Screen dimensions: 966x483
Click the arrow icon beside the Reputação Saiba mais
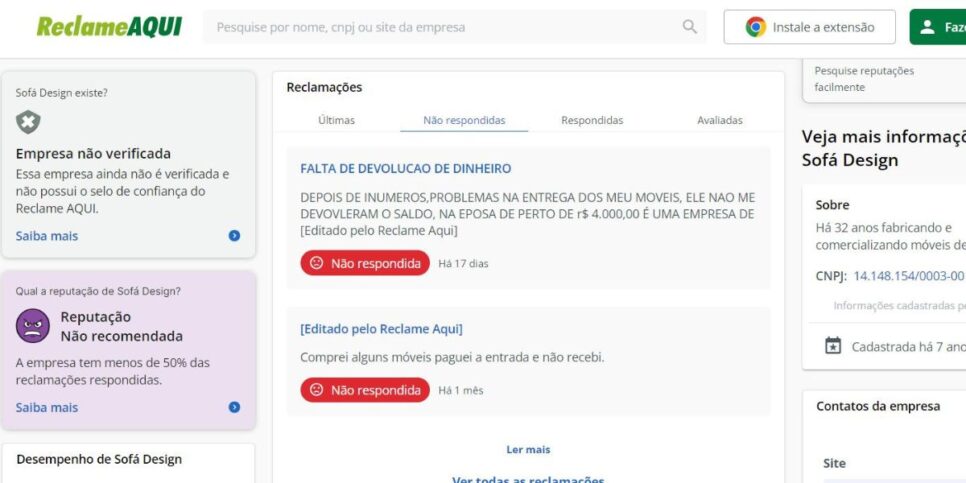[x=234, y=407]
